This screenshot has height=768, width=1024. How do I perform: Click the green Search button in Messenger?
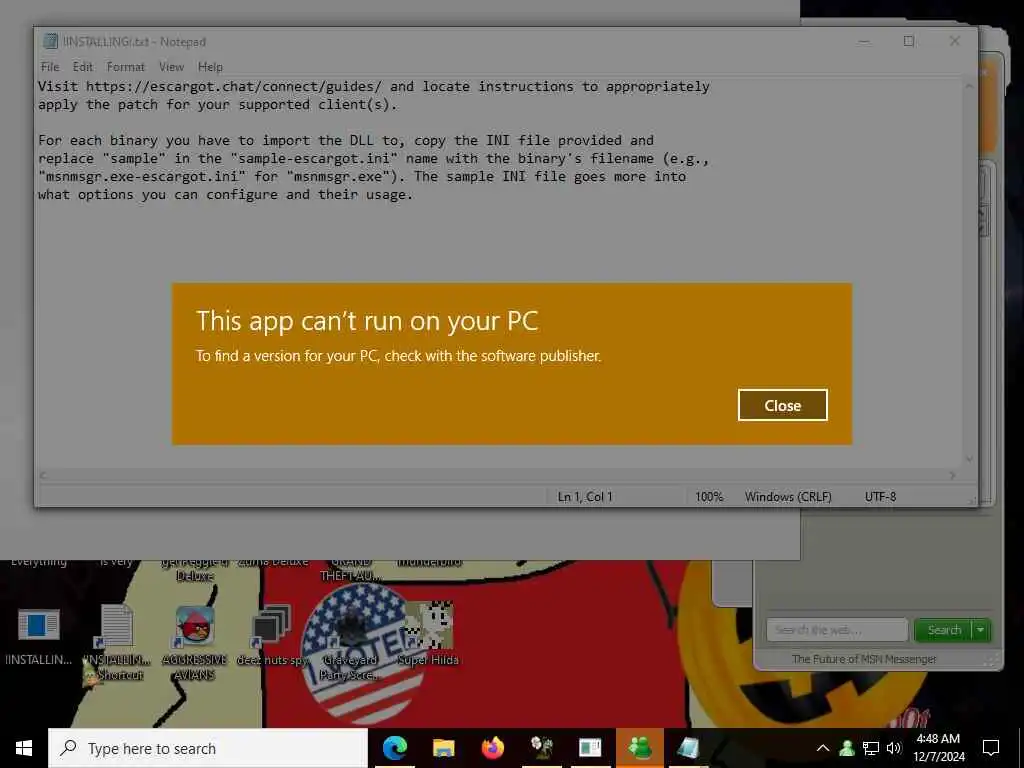944,630
